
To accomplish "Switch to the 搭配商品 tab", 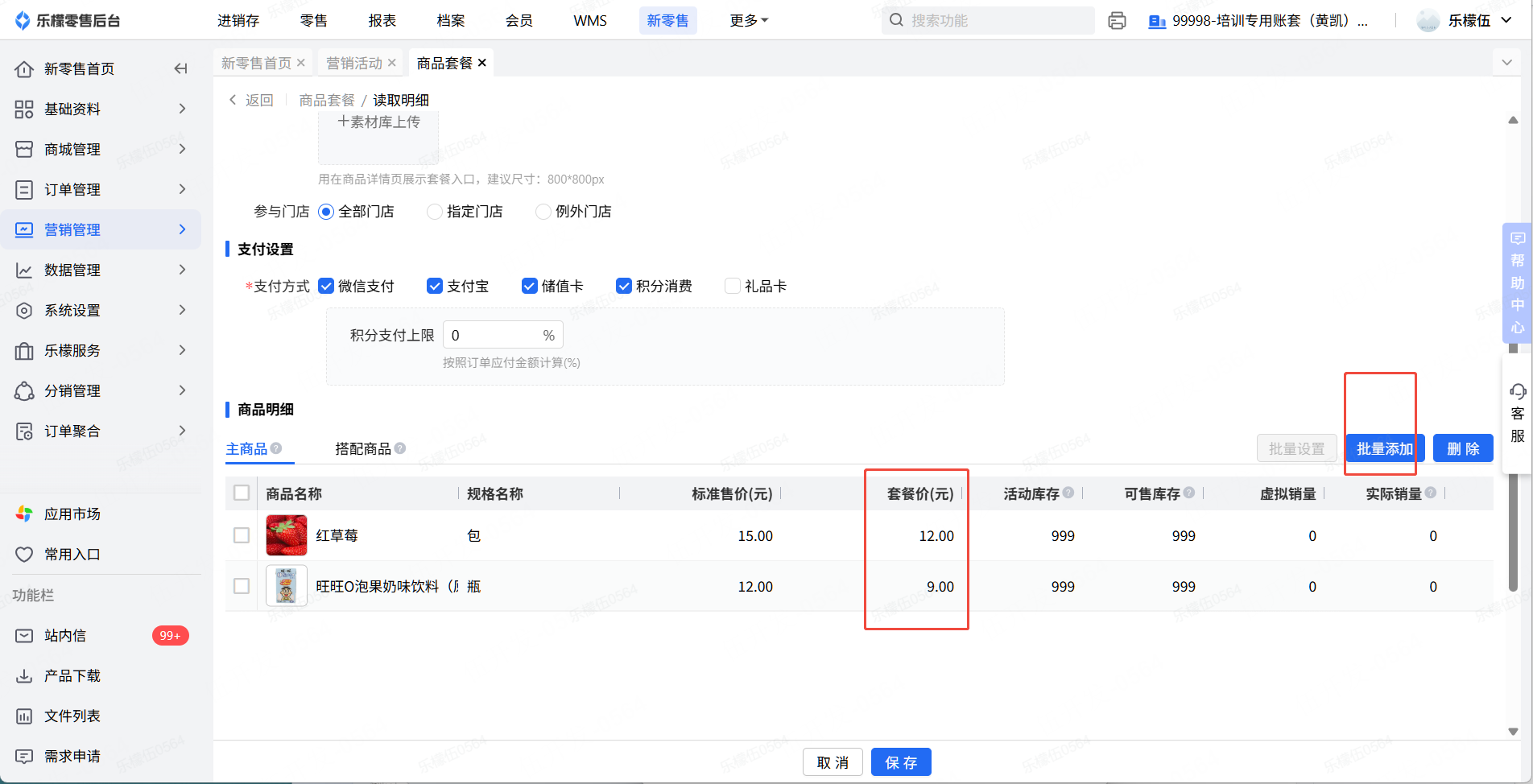I will pos(363,449).
